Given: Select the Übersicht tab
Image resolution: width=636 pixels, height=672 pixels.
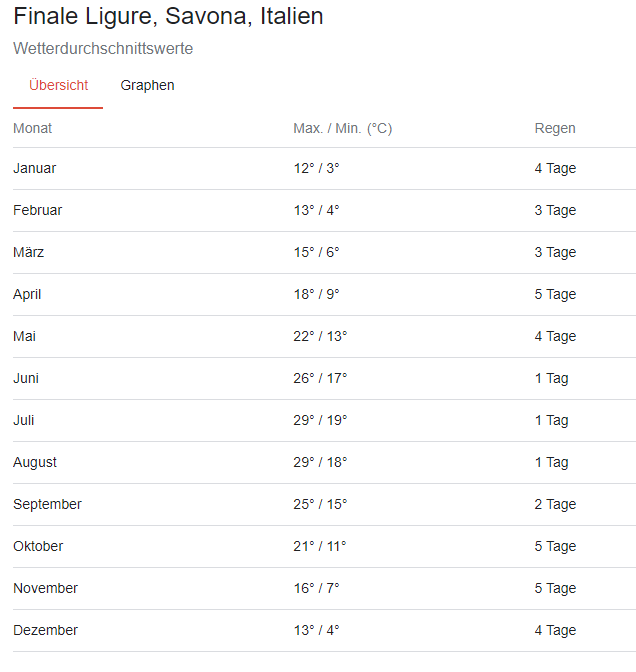Looking at the screenshot, I should tap(58, 86).
